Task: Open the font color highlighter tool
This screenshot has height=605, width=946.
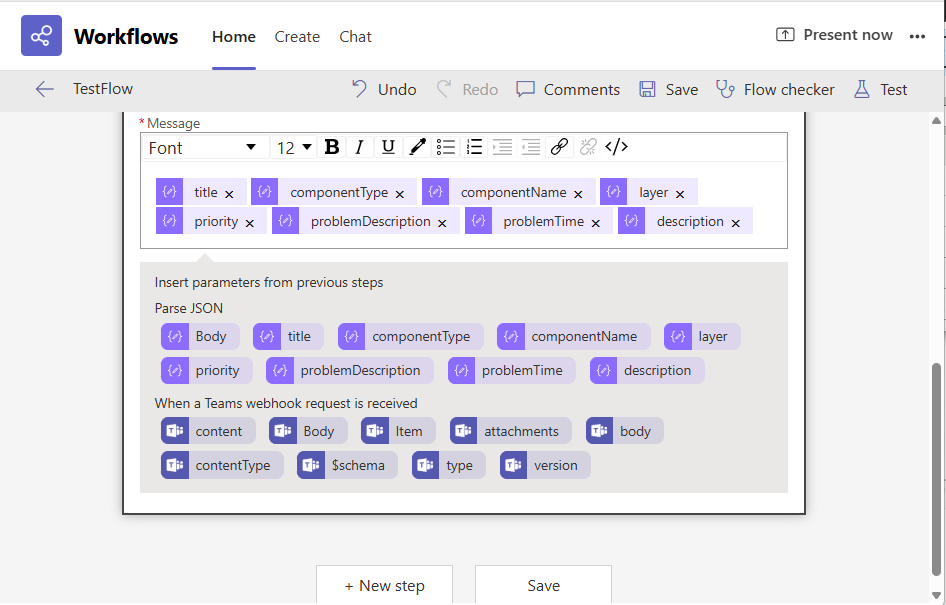Action: point(417,147)
